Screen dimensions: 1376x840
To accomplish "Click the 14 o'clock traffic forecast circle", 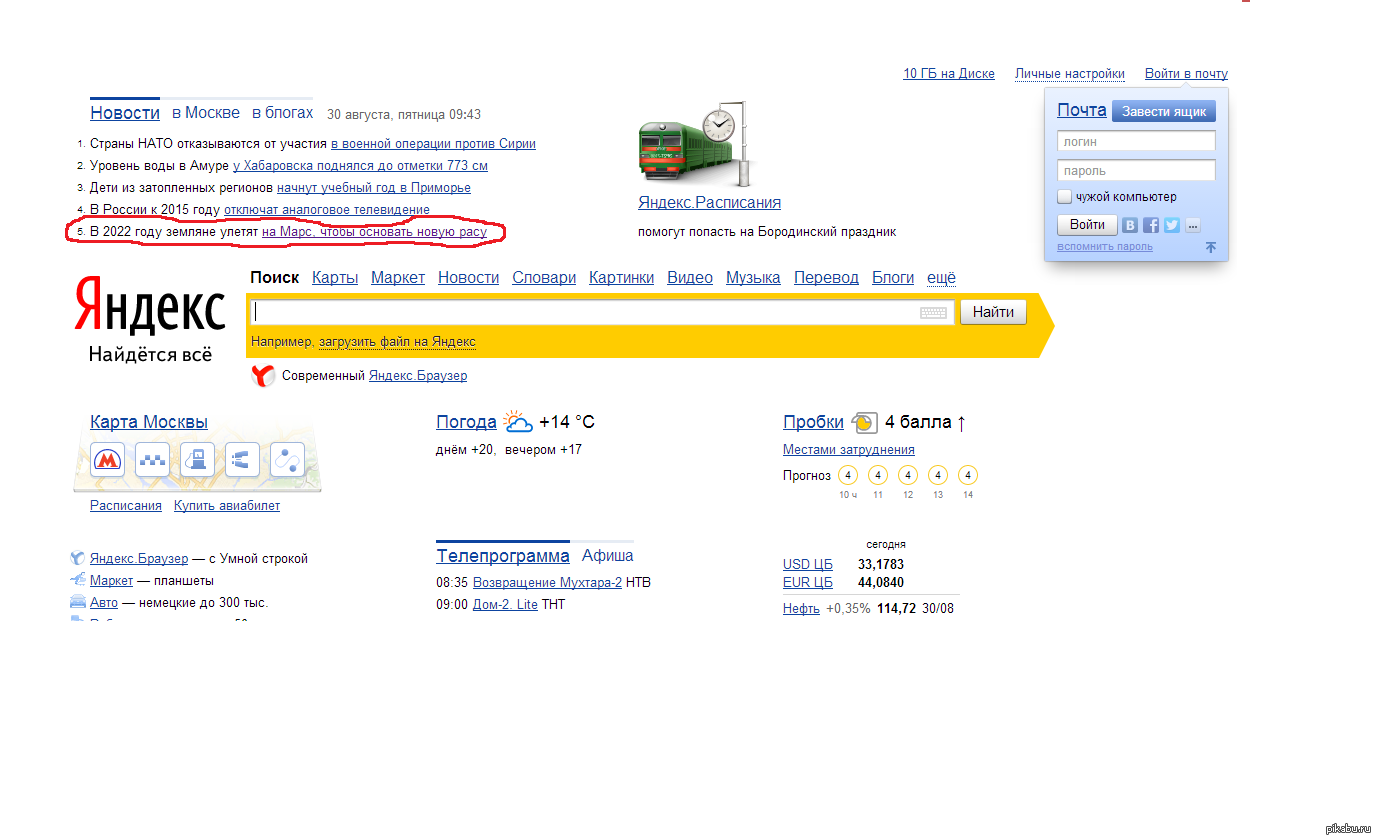I will [968, 475].
